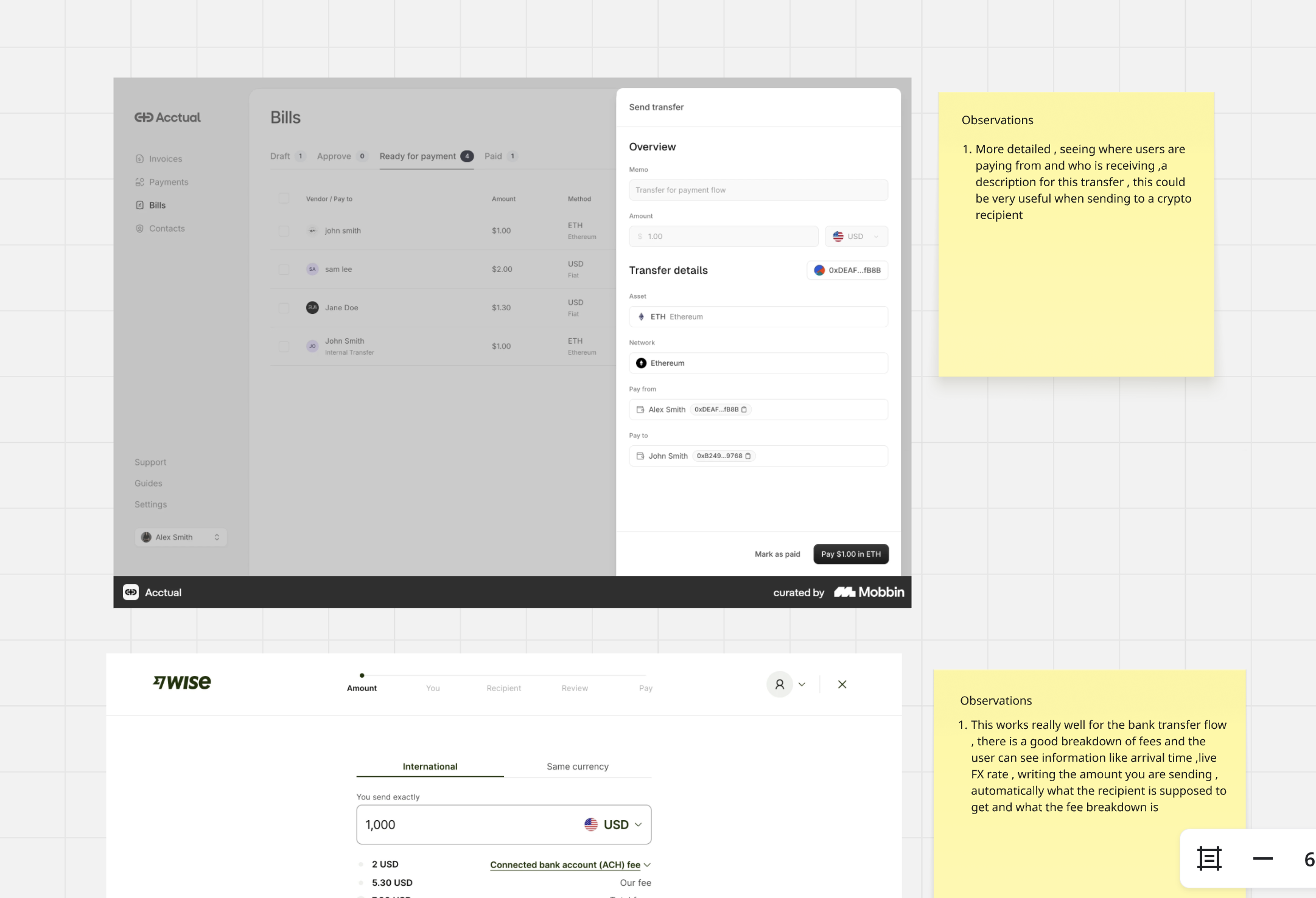This screenshot has height=898, width=1316.
Task: Open the Wise USD currency selector
Action: [613, 824]
